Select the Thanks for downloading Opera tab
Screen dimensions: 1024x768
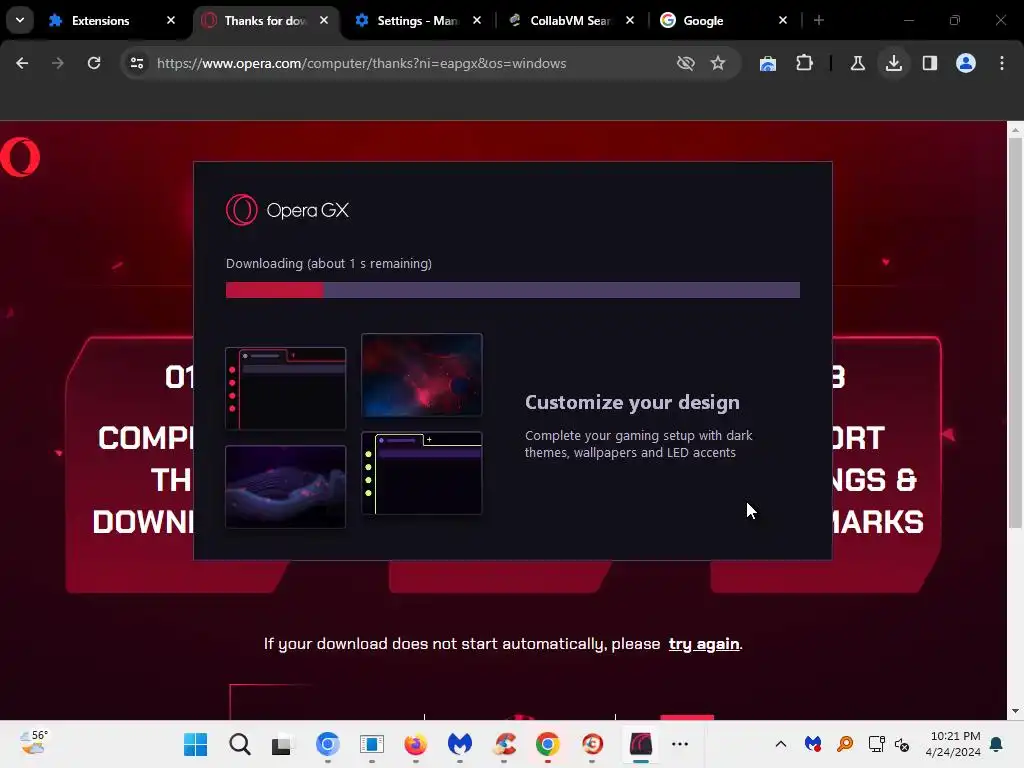264,20
